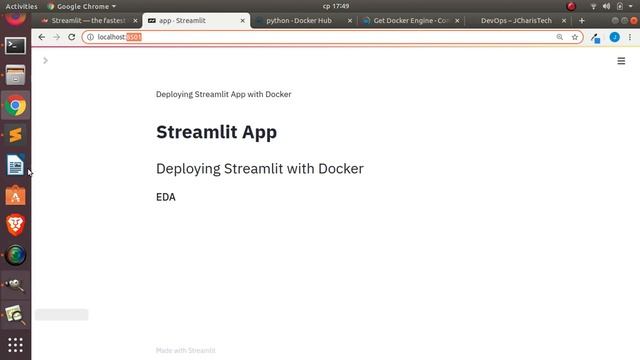Click the Deploying Streamlit App with Docker caption

[224, 94]
